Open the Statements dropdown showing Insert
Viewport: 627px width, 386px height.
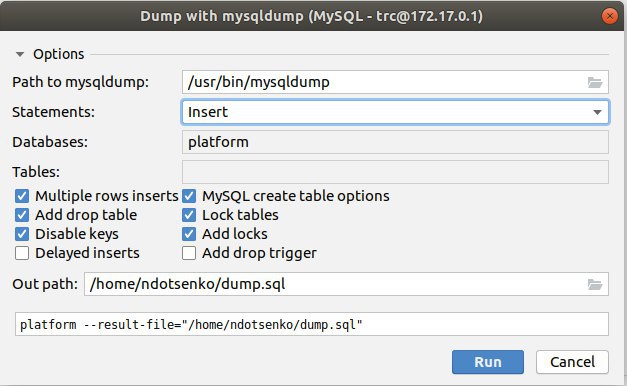[x=395, y=112]
